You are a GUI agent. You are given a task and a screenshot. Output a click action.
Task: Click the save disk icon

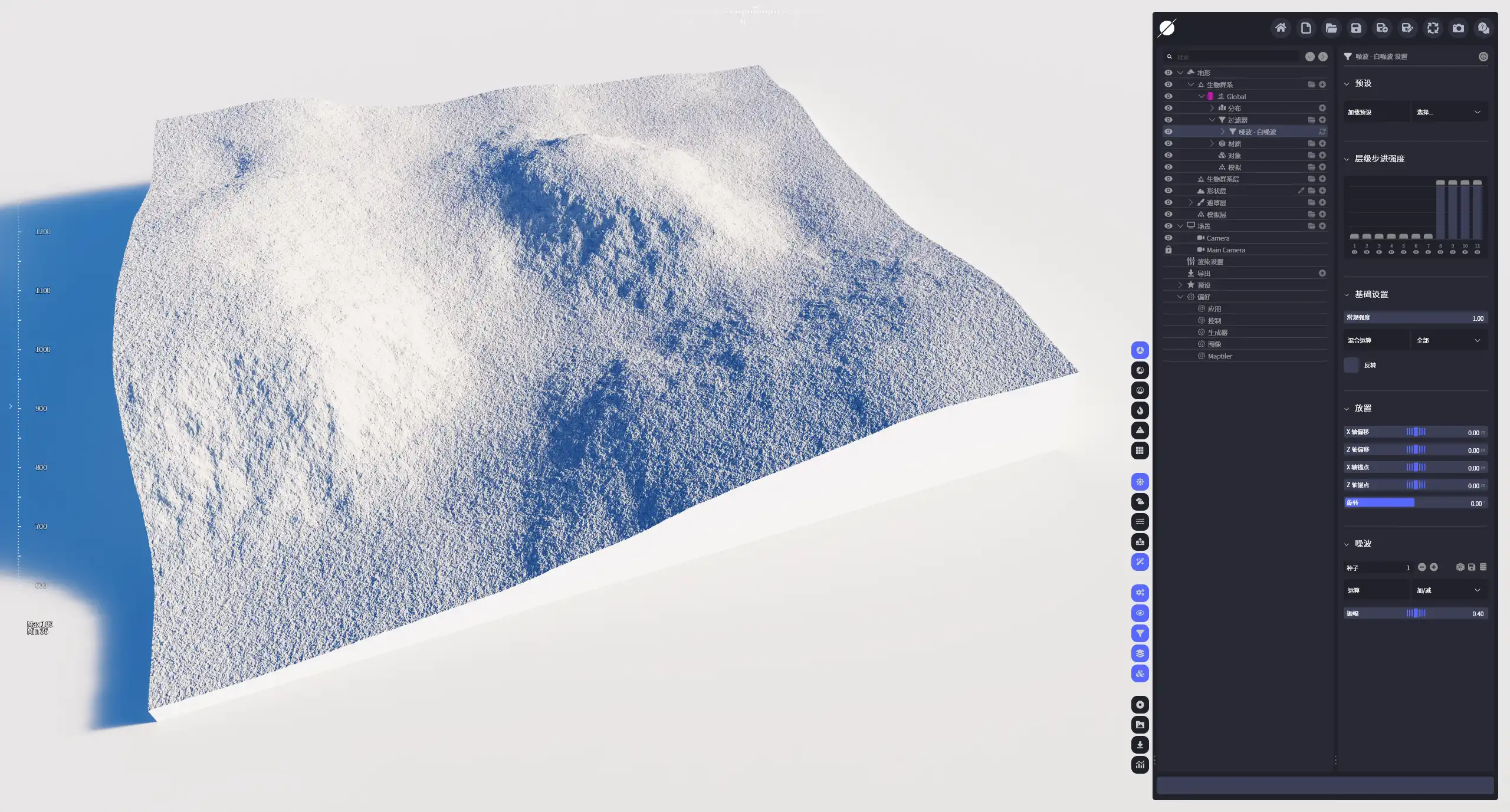pyautogui.click(x=1356, y=28)
